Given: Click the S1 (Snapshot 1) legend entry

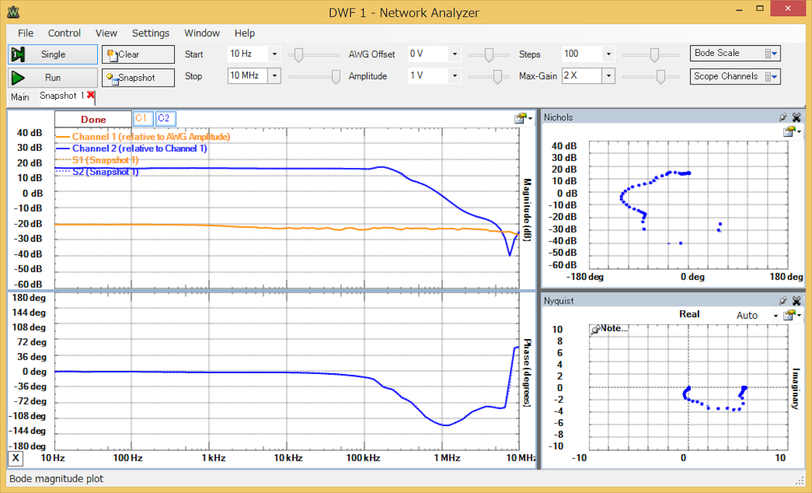Looking at the screenshot, I should [x=97, y=160].
